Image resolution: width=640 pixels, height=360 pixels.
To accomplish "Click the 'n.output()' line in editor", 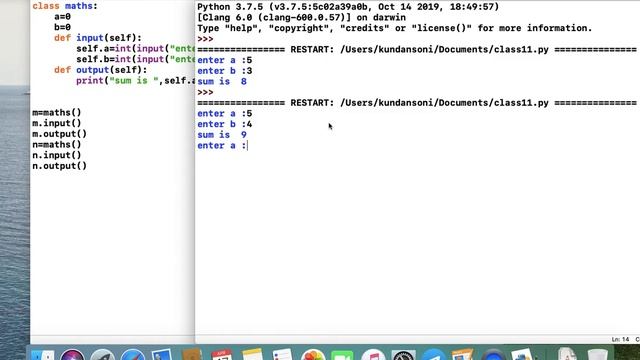I will click(x=60, y=166).
